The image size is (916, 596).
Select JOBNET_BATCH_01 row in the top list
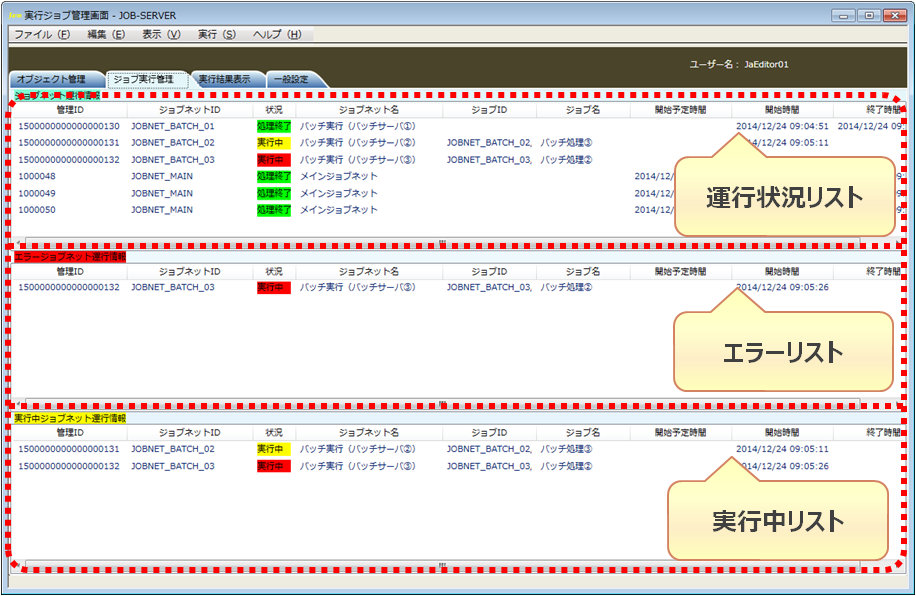pos(172,126)
